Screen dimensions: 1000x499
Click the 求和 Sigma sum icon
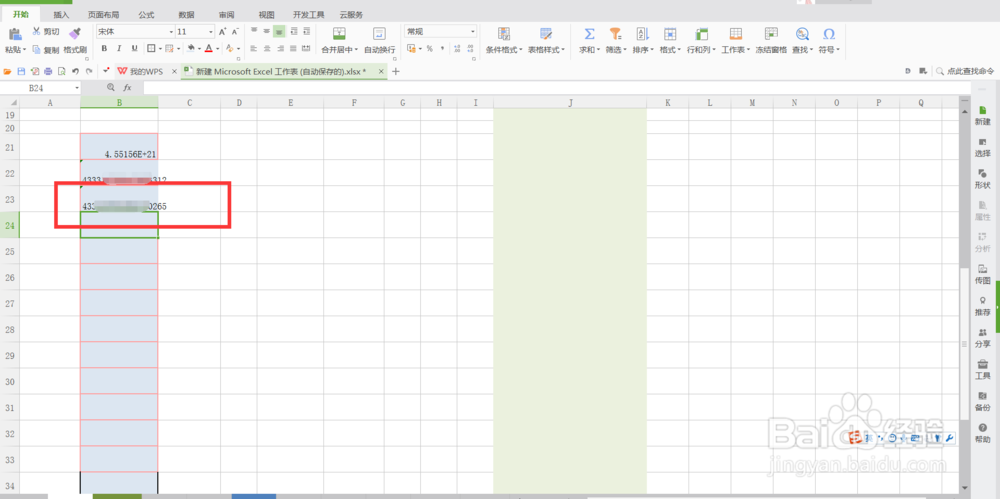click(590, 34)
